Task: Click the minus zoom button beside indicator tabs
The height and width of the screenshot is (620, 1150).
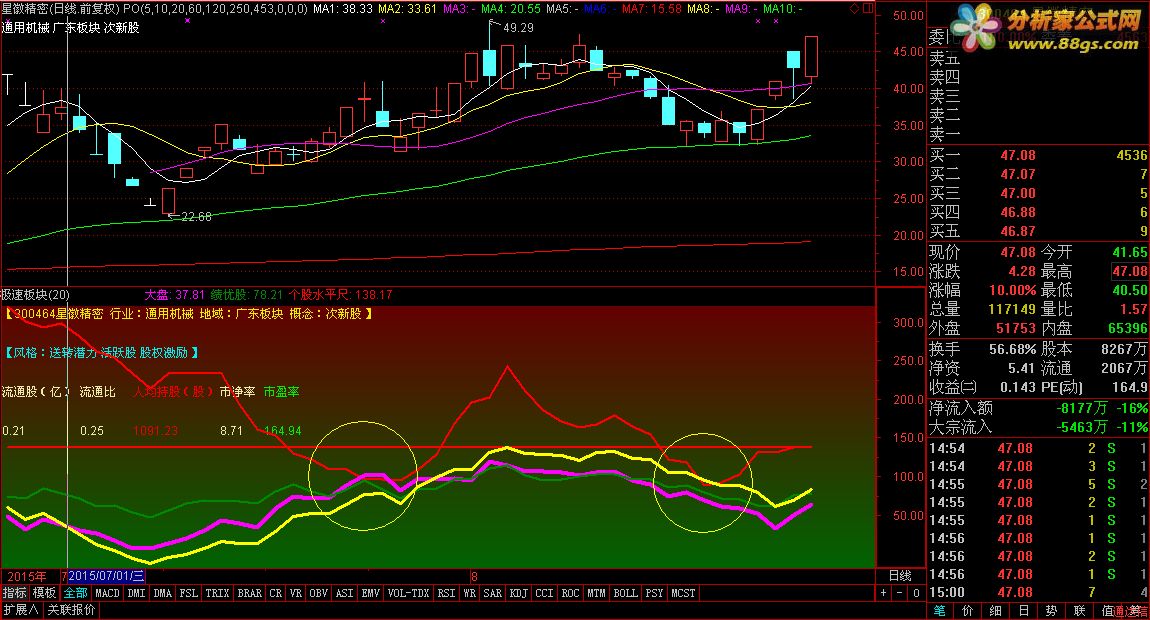Action: click(x=901, y=593)
